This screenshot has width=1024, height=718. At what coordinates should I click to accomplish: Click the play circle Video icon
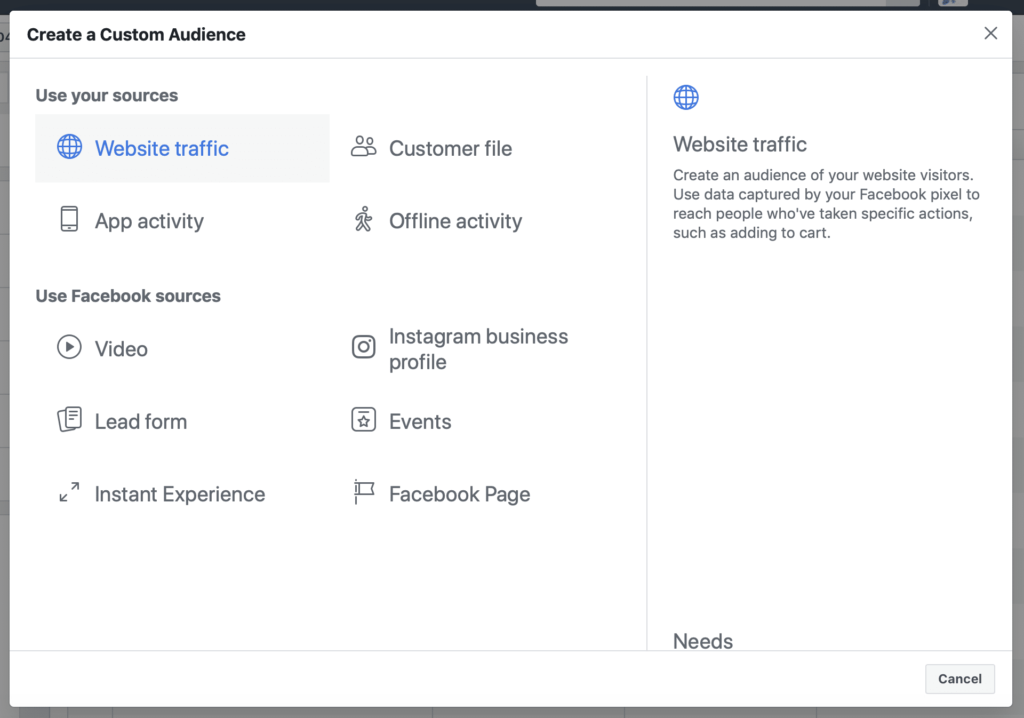pos(69,348)
